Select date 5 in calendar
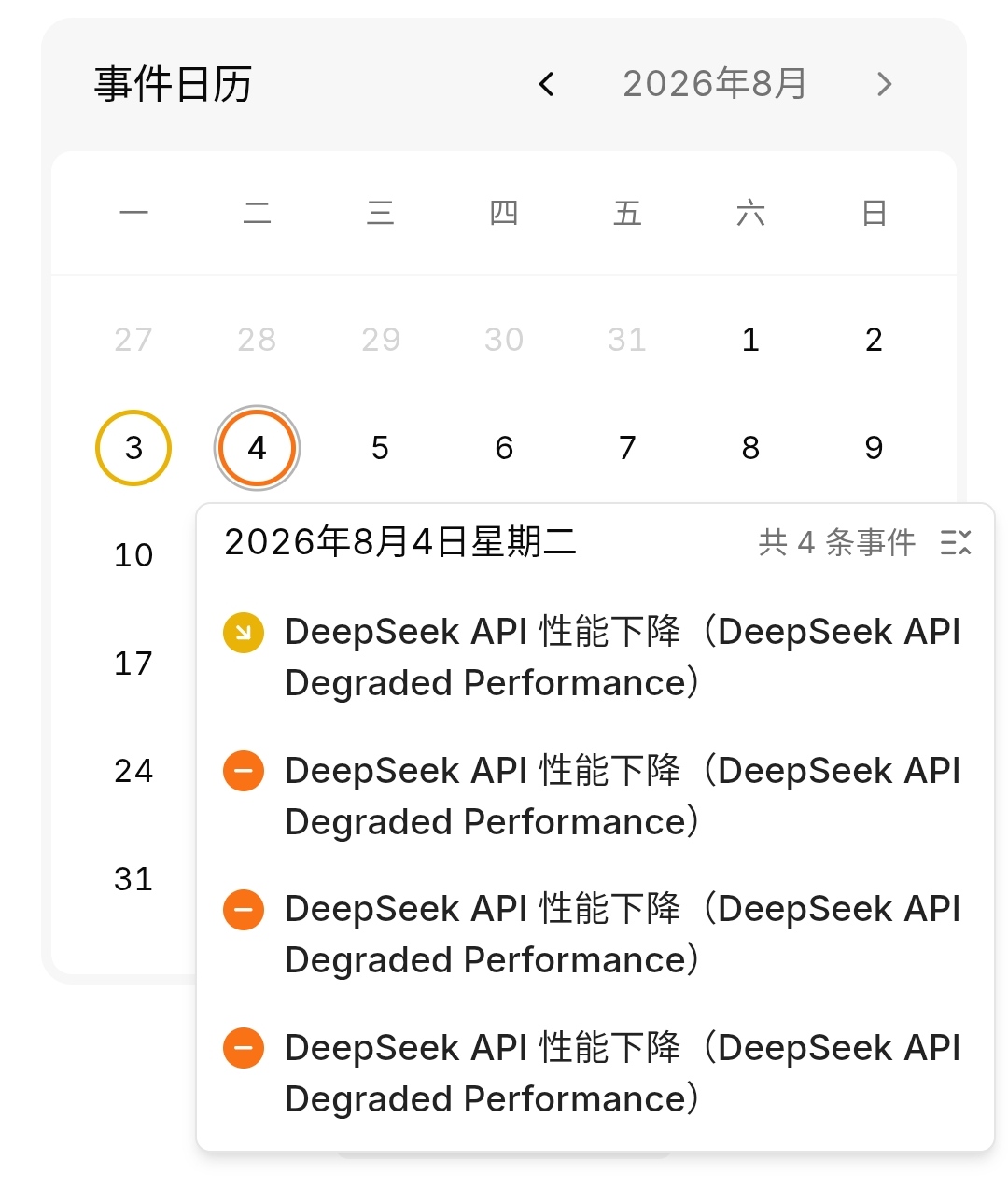Viewport: 1008px width, 1188px height. click(x=380, y=448)
